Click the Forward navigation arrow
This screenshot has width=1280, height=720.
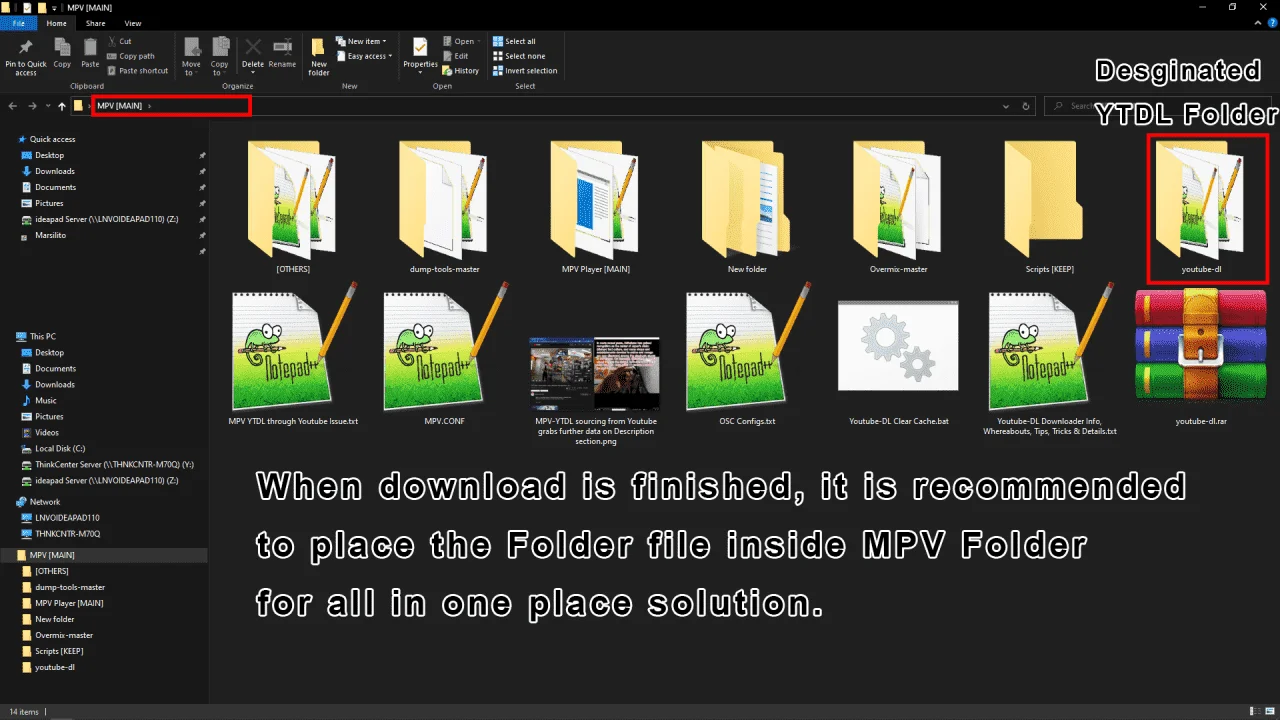(x=33, y=106)
